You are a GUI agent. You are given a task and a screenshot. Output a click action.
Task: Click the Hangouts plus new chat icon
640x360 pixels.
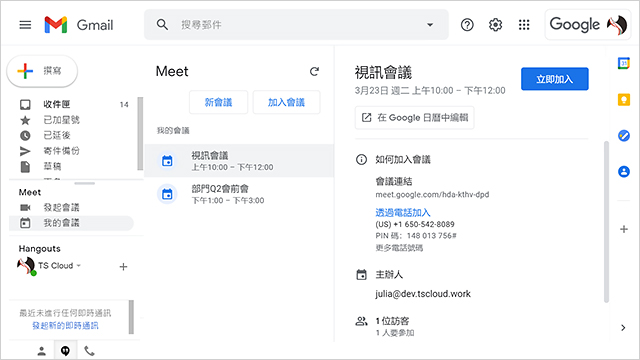[123, 267]
